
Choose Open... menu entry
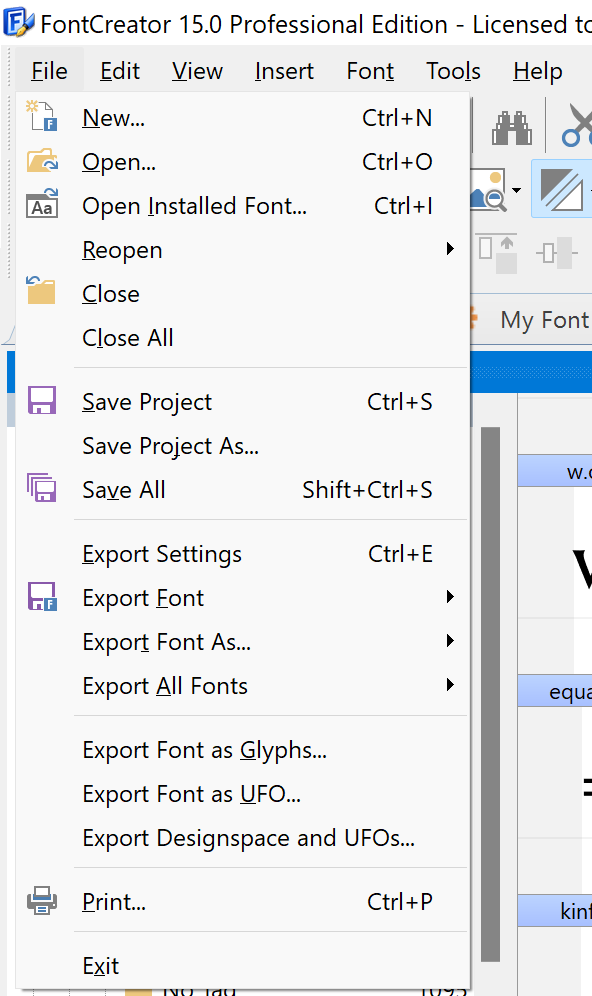click(x=243, y=162)
